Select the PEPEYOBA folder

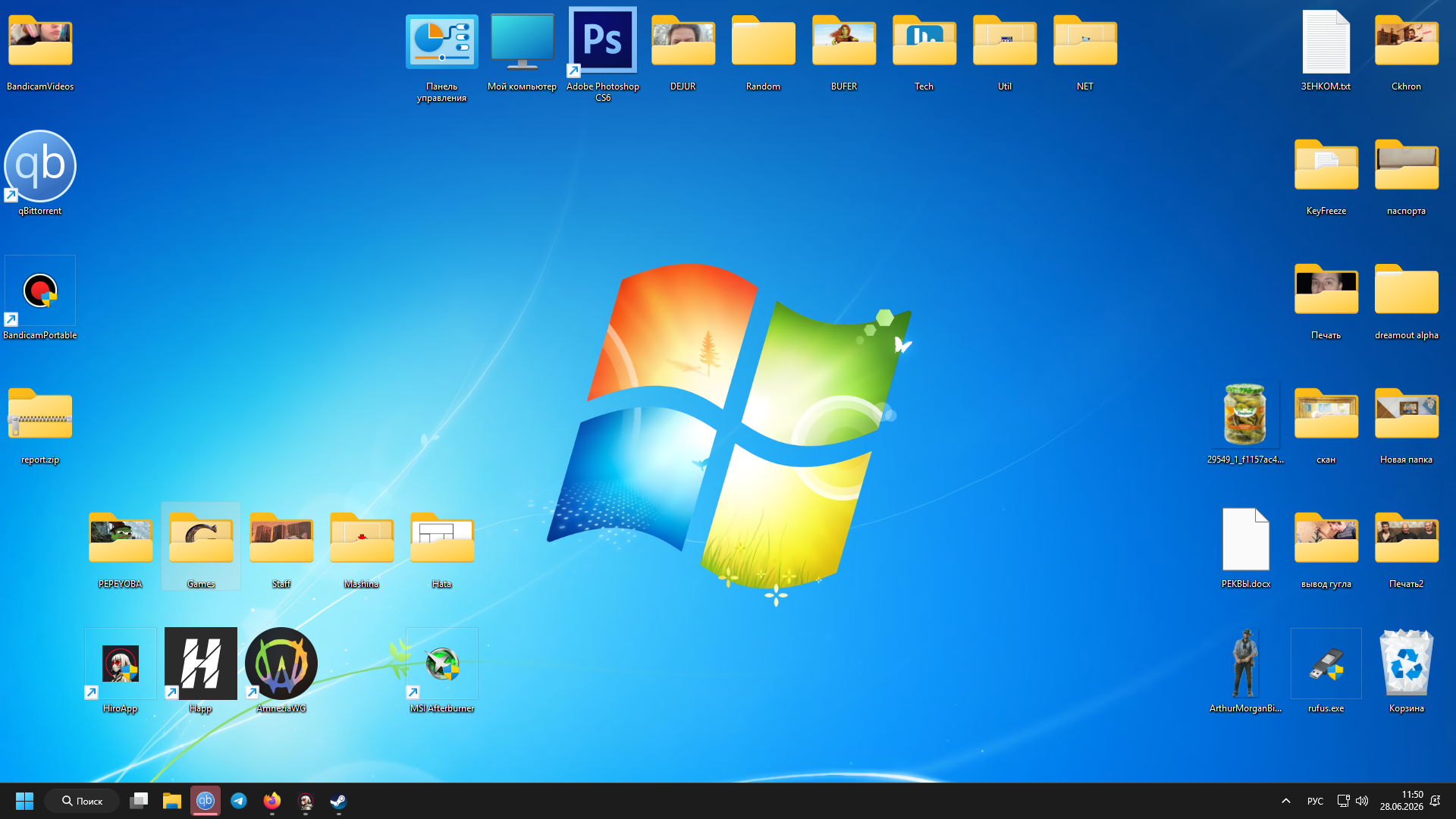tap(121, 548)
